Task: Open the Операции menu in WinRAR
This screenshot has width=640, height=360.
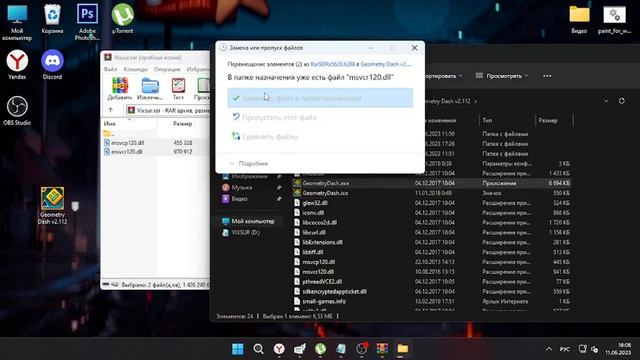Action: [x=167, y=69]
